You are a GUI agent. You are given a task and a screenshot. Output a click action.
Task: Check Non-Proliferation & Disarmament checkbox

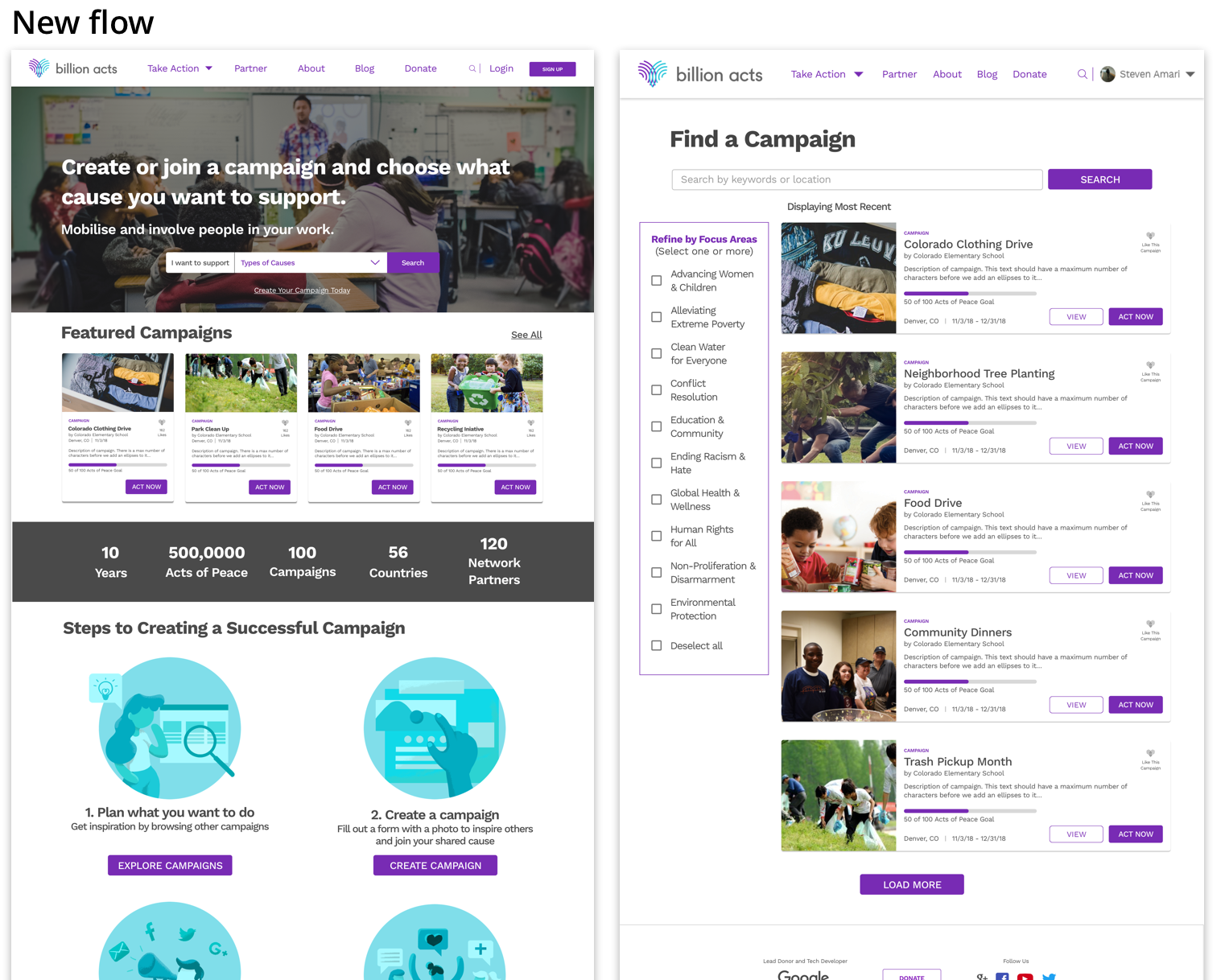click(x=657, y=573)
